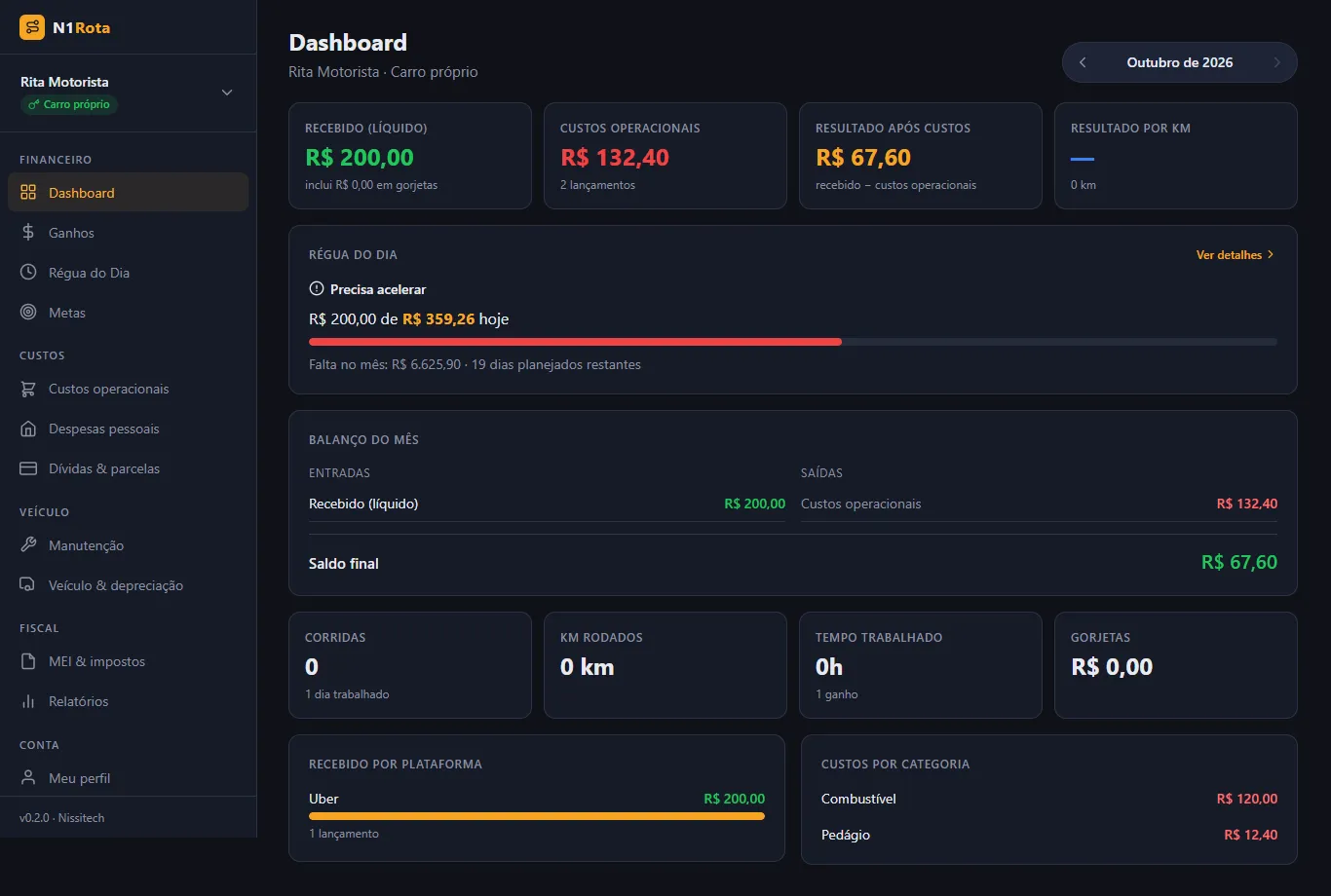This screenshot has width=1331, height=896.
Task: Click the N1Rota logo icon
Action: (x=32, y=27)
